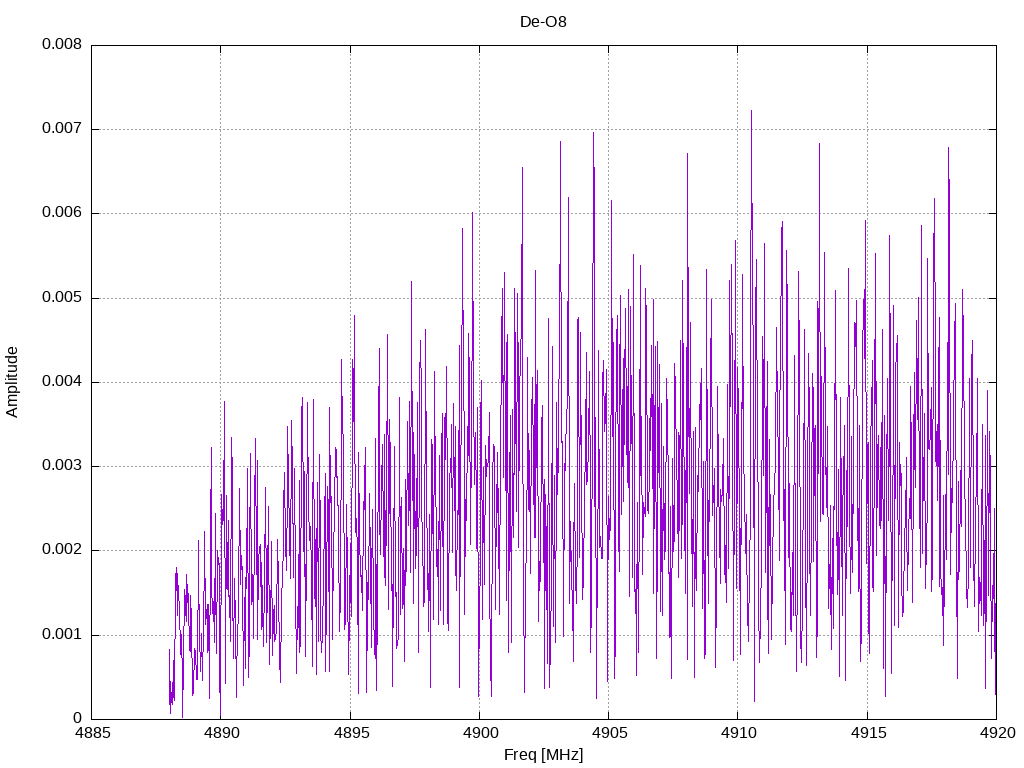Image resolution: width=1024 pixels, height=768 pixels.
Task: Click the 4900 x-axis tick label
Action: (479, 733)
